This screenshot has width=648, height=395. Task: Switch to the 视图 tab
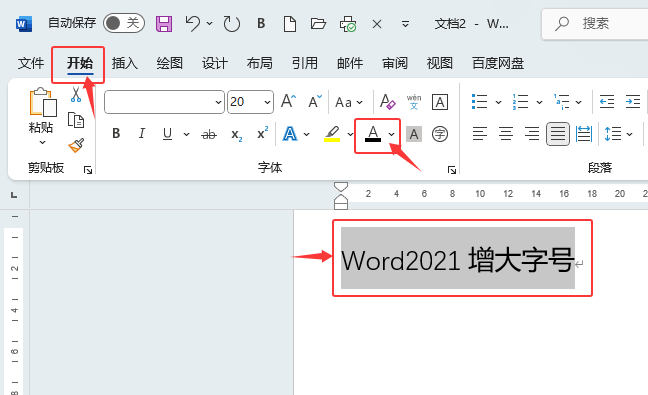coord(440,63)
